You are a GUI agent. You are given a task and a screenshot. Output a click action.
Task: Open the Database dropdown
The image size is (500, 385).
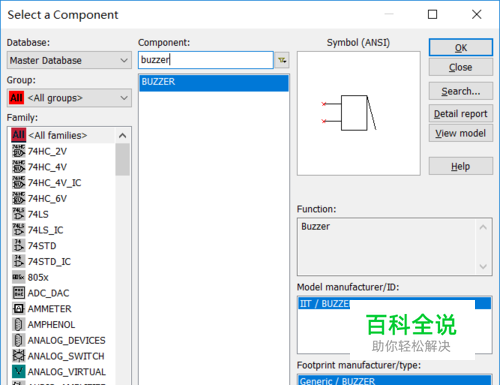69,60
